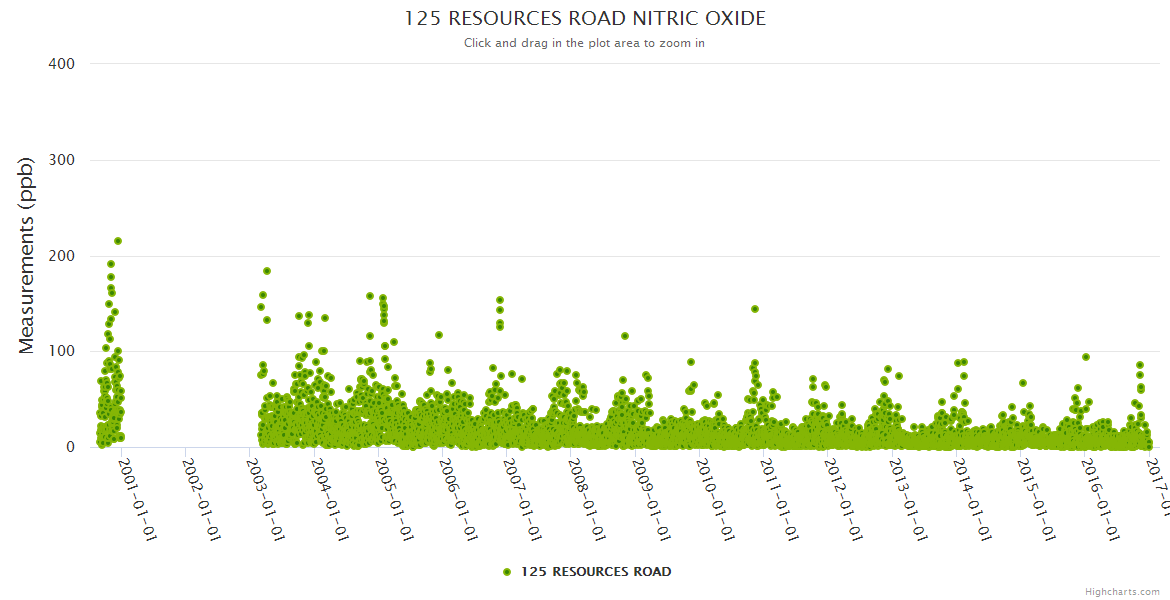Click the Measurements (ppb) axis title
The width and height of the screenshot is (1170, 600).
pos(27,255)
